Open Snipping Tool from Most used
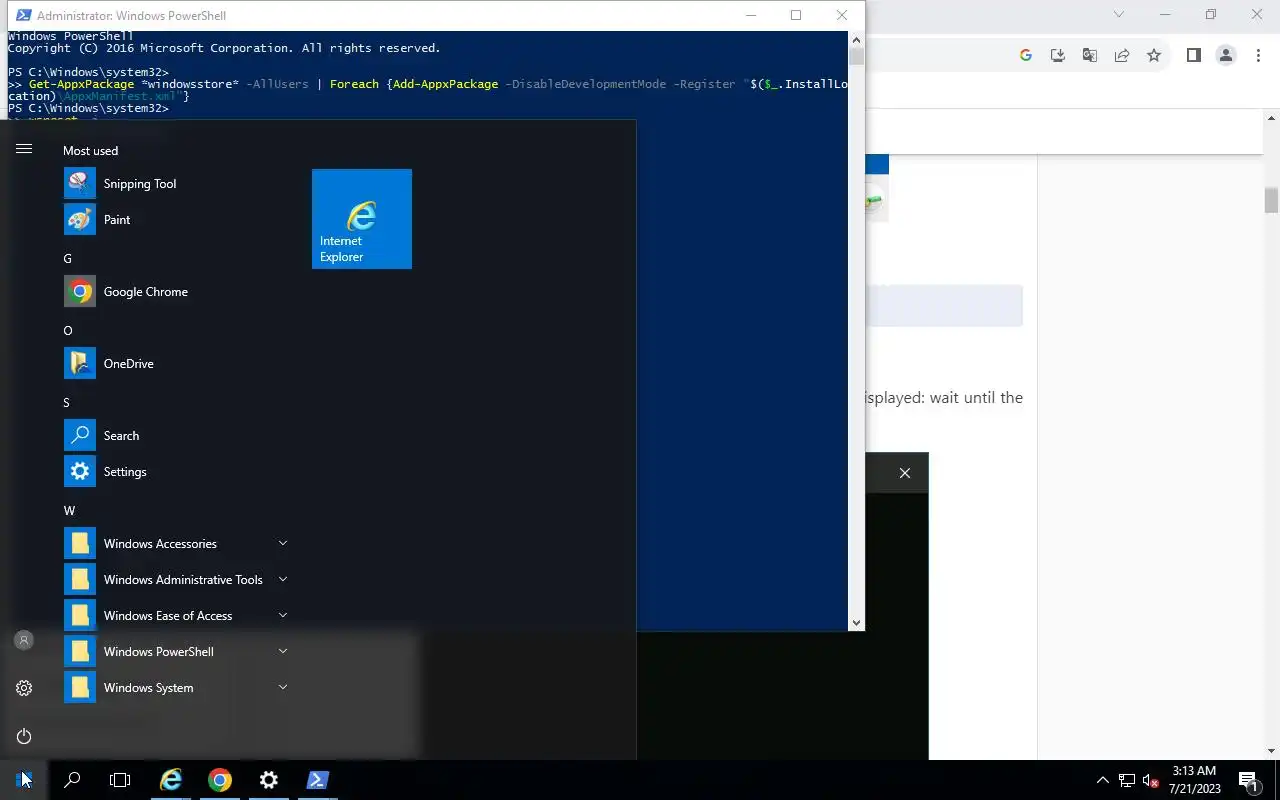Viewport: 1280px width, 800px height. point(176,184)
